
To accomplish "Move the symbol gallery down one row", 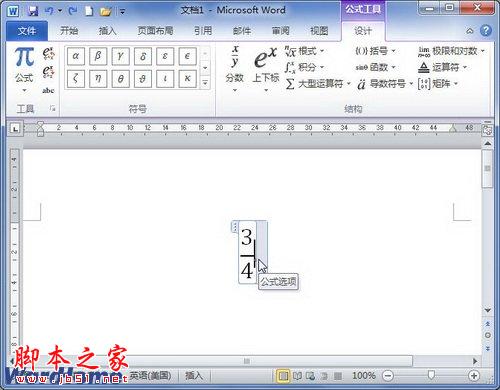I will (205, 68).
